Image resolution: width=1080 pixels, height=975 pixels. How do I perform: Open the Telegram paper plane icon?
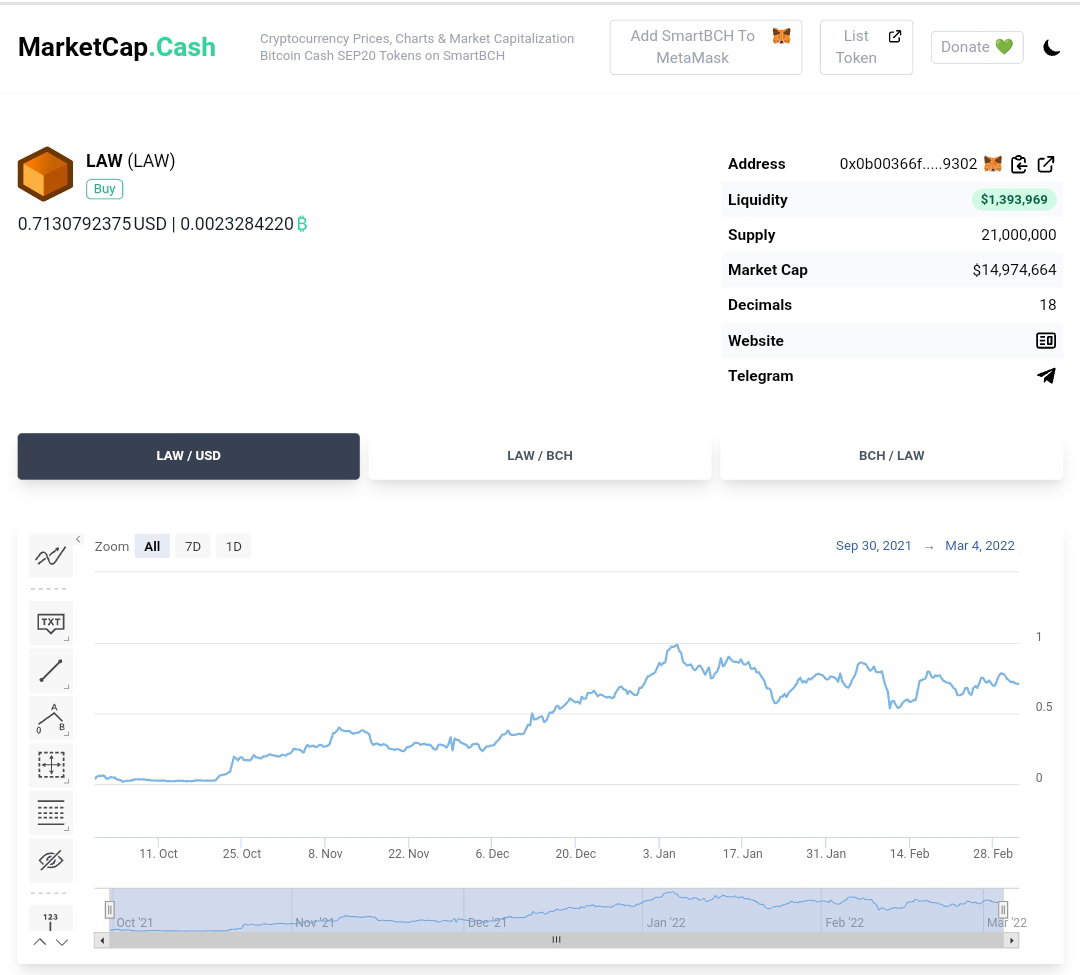pyautogui.click(x=1046, y=375)
